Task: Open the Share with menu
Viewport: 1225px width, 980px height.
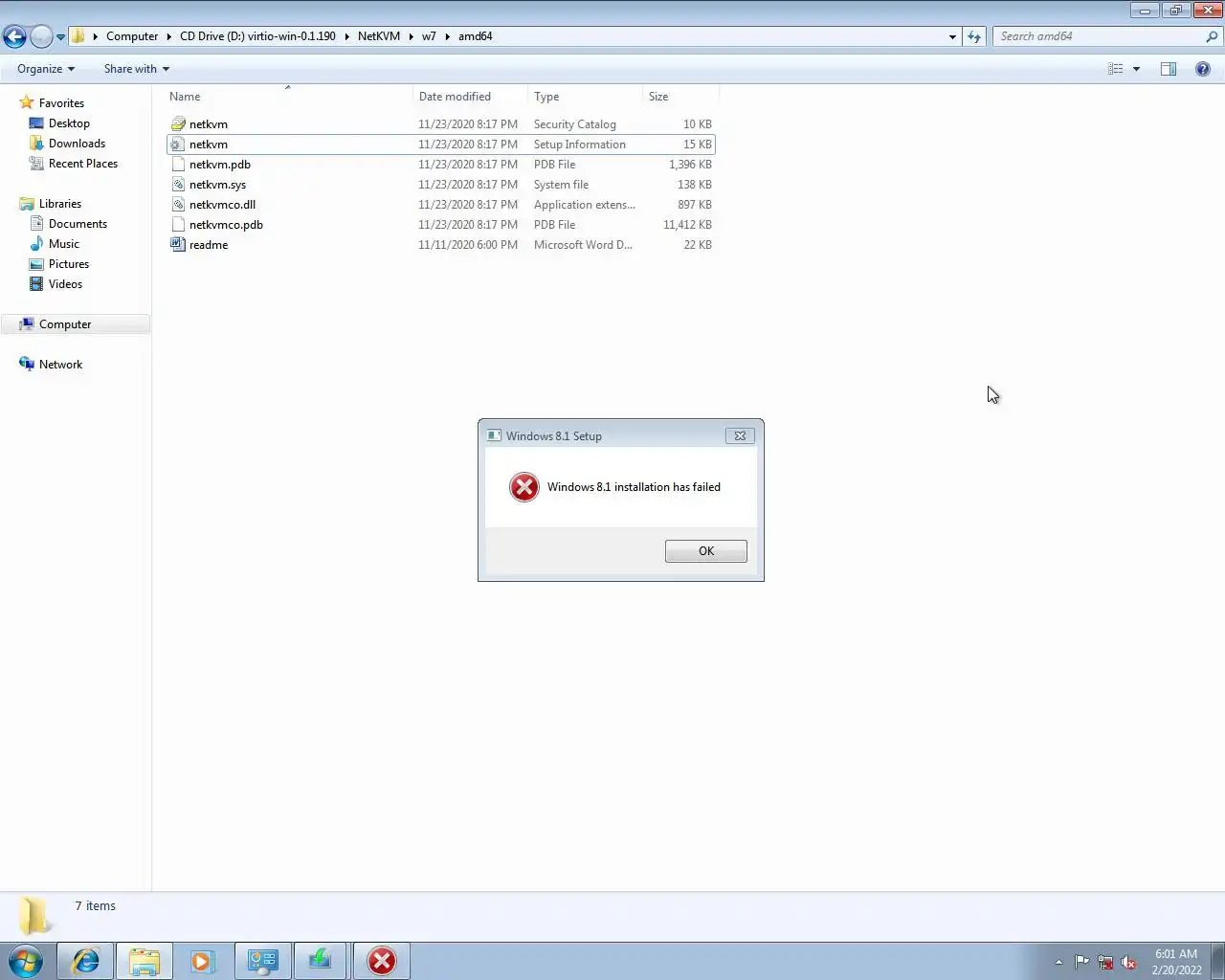Action: [x=137, y=69]
